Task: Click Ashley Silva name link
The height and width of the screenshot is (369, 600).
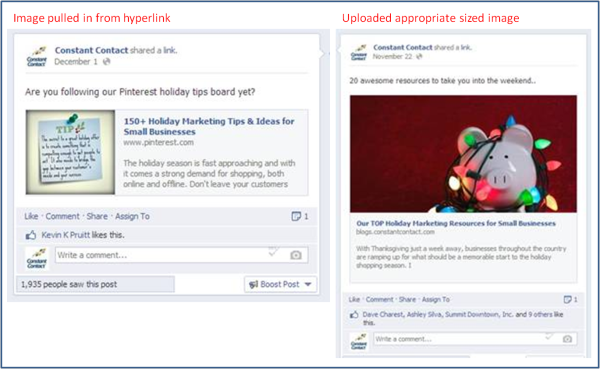Action: tap(424, 315)
